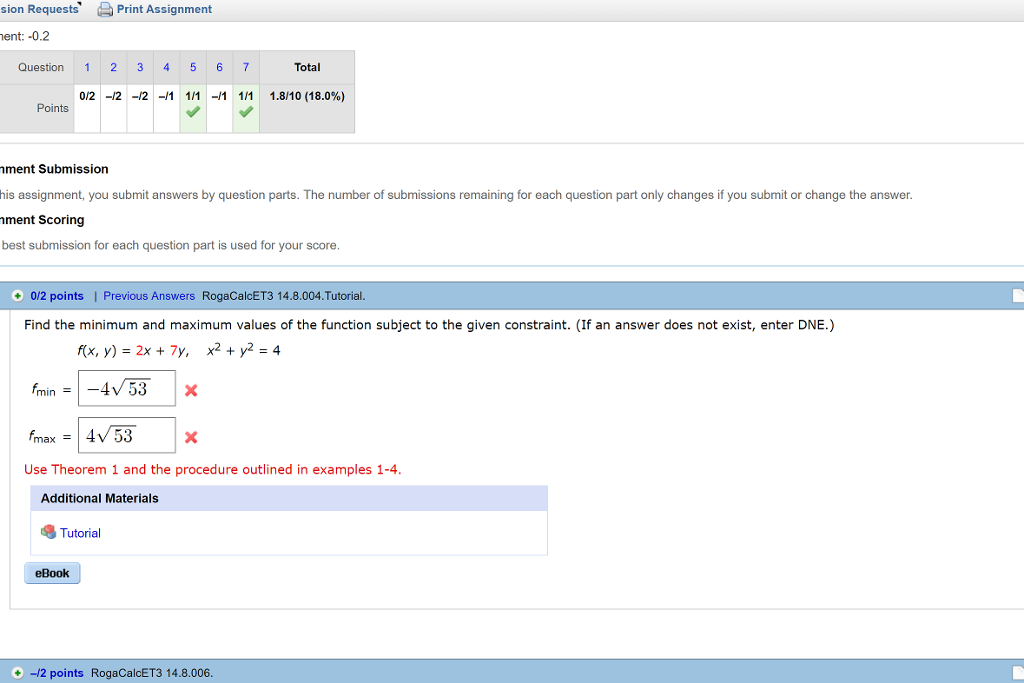Expand question RogaCalcET3 14.8.004 with the plus icon
This screenshot has height=683, width=1024.
click(x=17, y=295)
